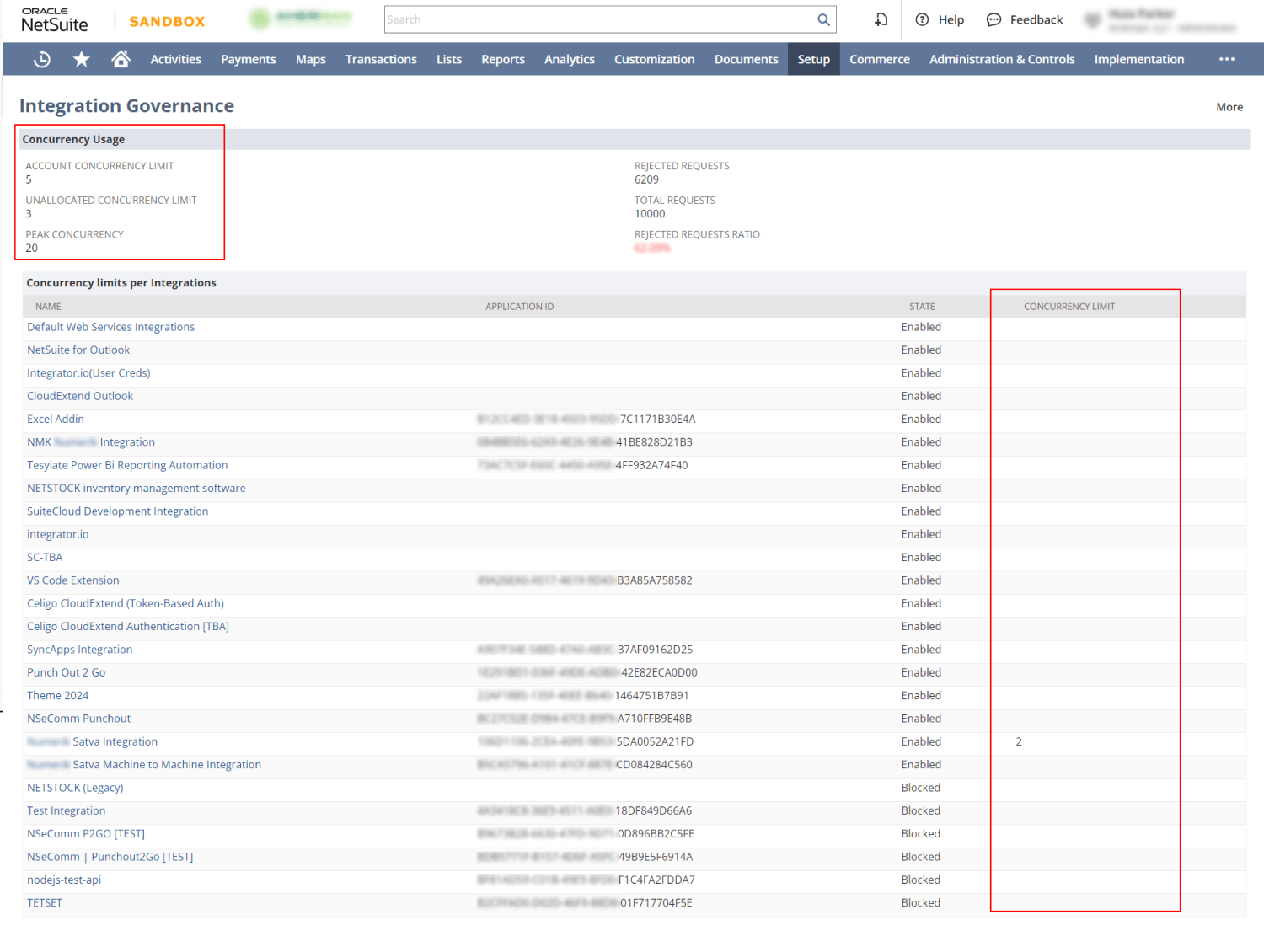Click the Oracle NetSuite logo
1264x952 pixels.
pyautogui.click(x=55, y=20)
